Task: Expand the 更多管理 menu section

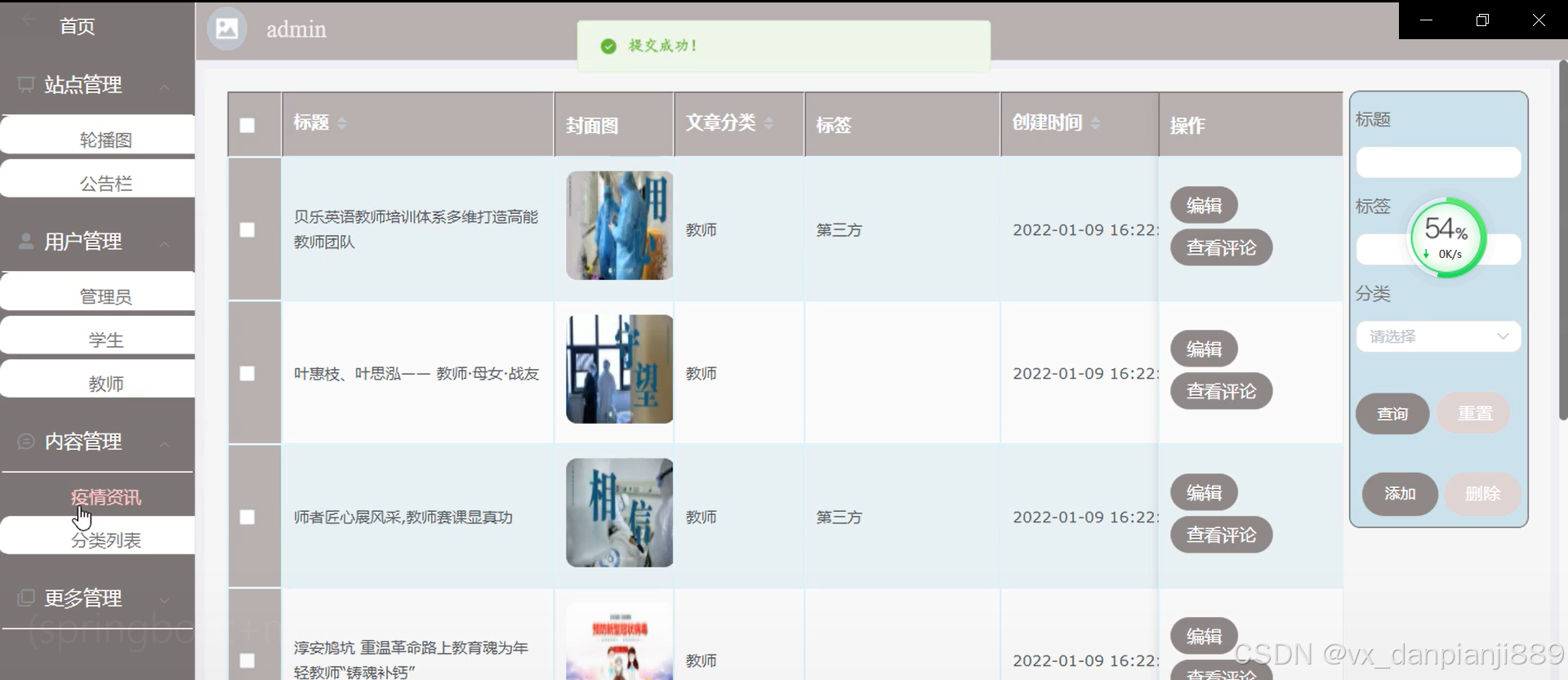Action: coord(164,600)
